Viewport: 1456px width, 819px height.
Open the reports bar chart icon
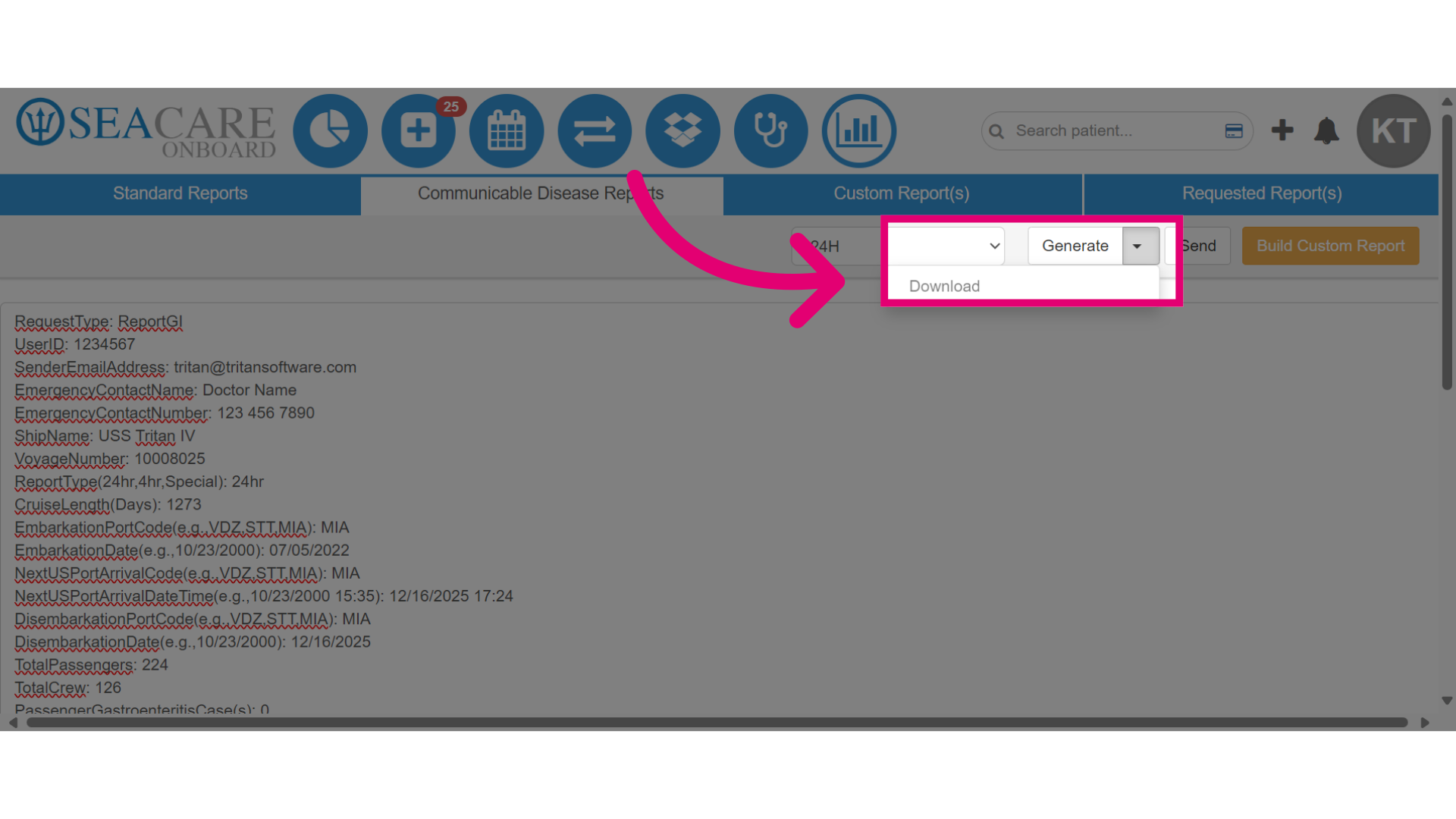[x=859, y=131]
